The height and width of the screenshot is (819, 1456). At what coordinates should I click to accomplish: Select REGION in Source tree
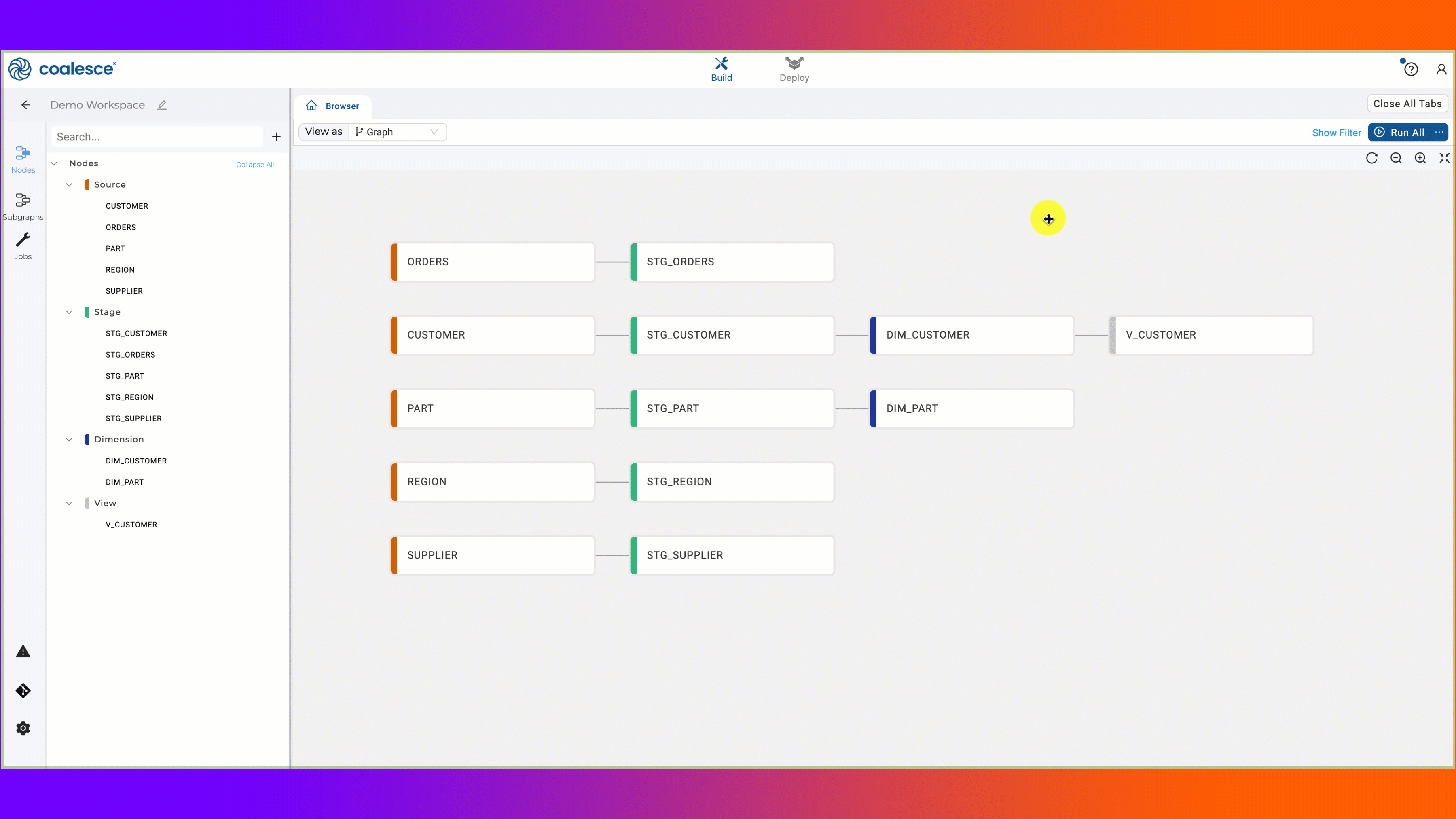[120, 270]
